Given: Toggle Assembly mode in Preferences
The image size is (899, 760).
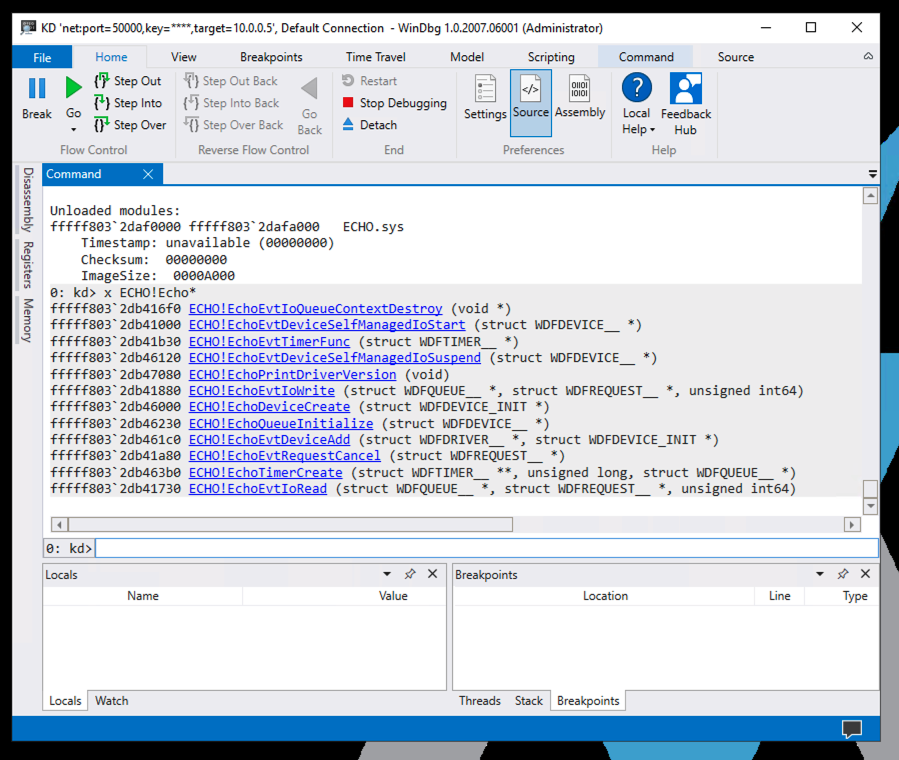Looking at the screenshot, I should [580, 98].
